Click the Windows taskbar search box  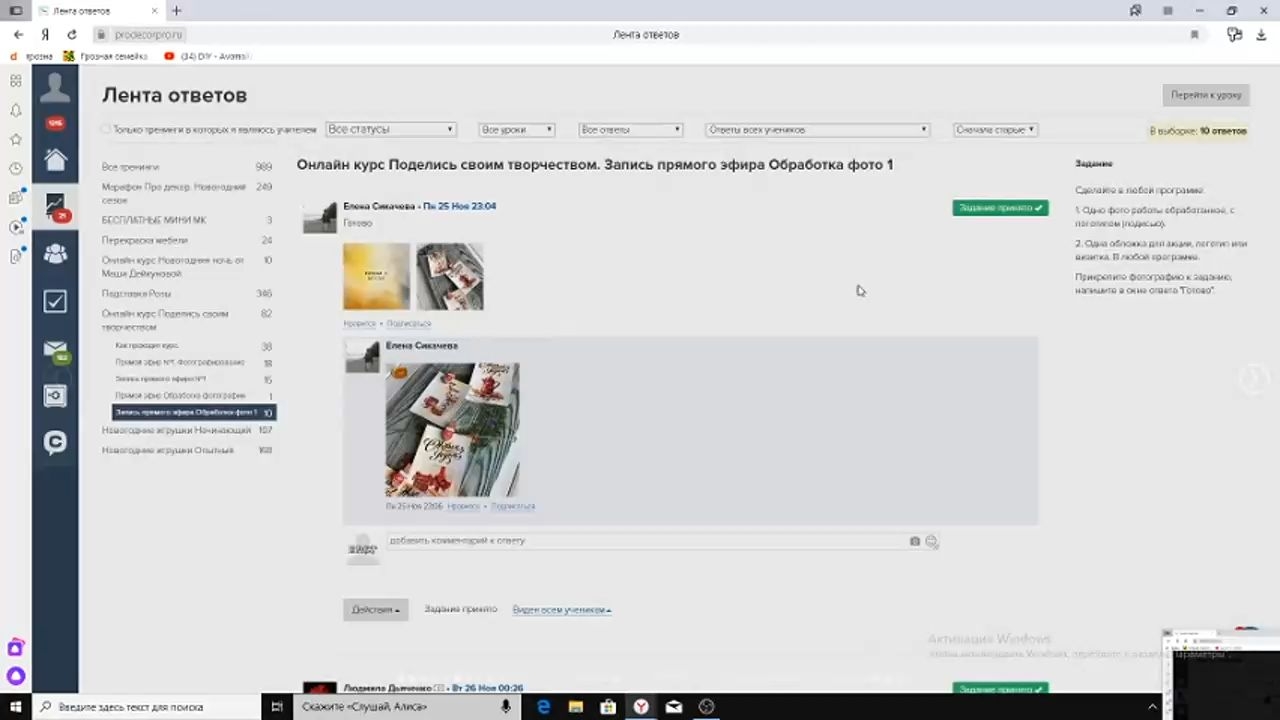click(148, 707)
